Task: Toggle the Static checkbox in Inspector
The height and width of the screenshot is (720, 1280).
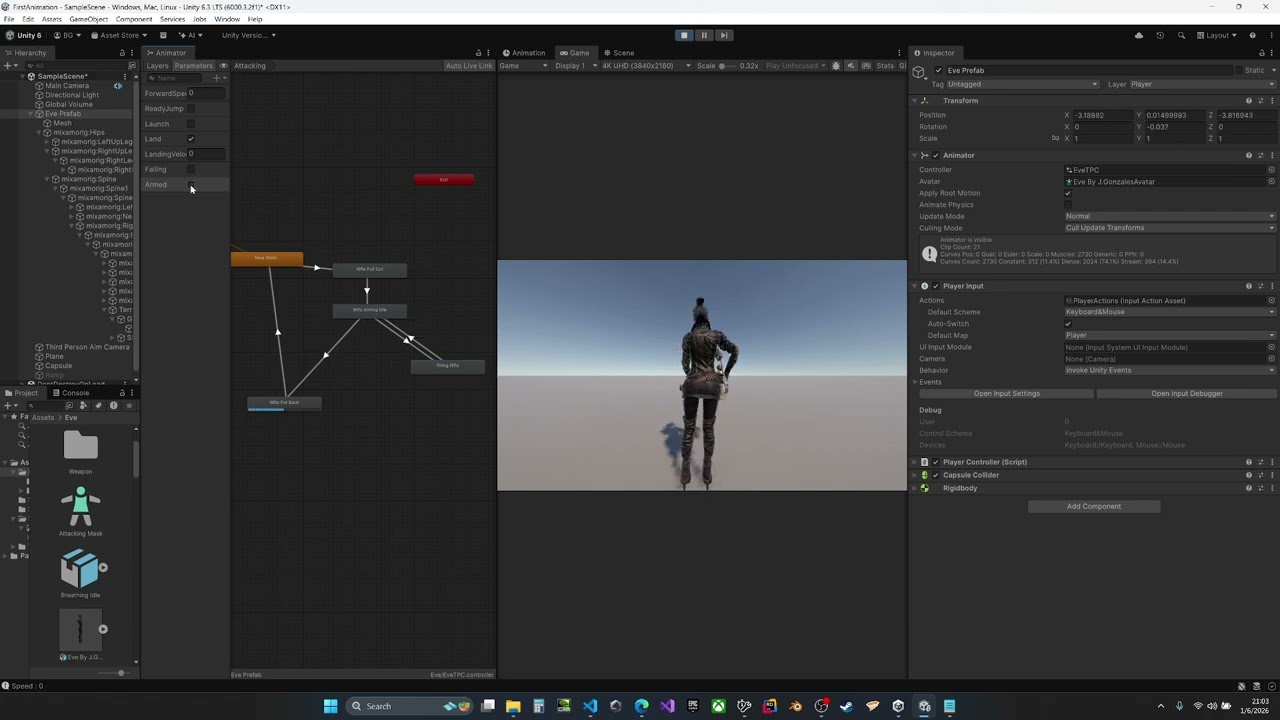Action: coord(1238,70)
